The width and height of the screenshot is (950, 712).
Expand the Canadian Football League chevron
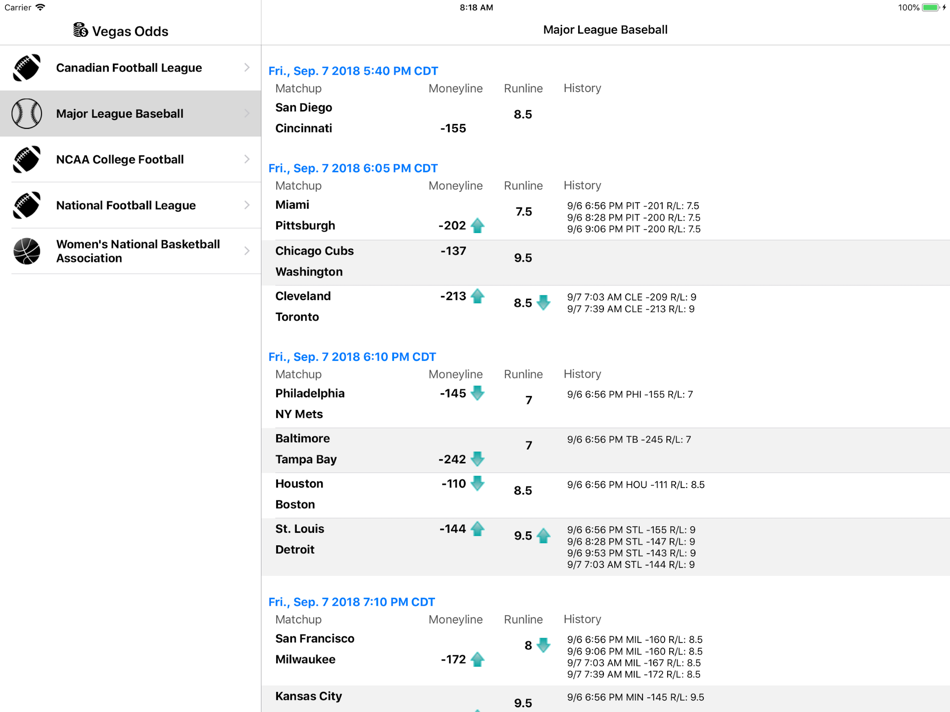[247, 67]
